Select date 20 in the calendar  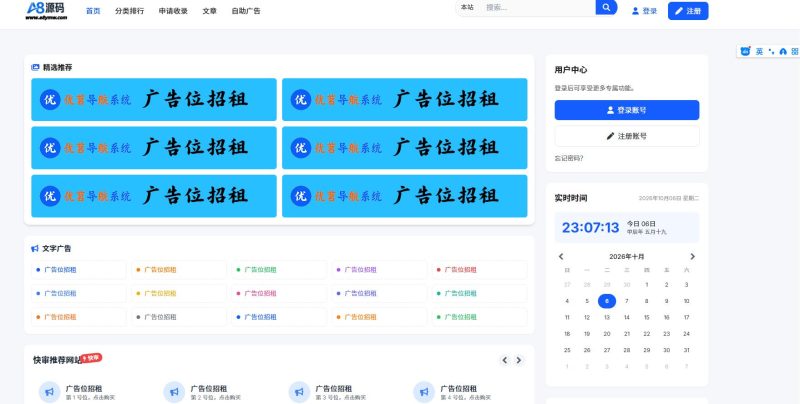(607, 334)
